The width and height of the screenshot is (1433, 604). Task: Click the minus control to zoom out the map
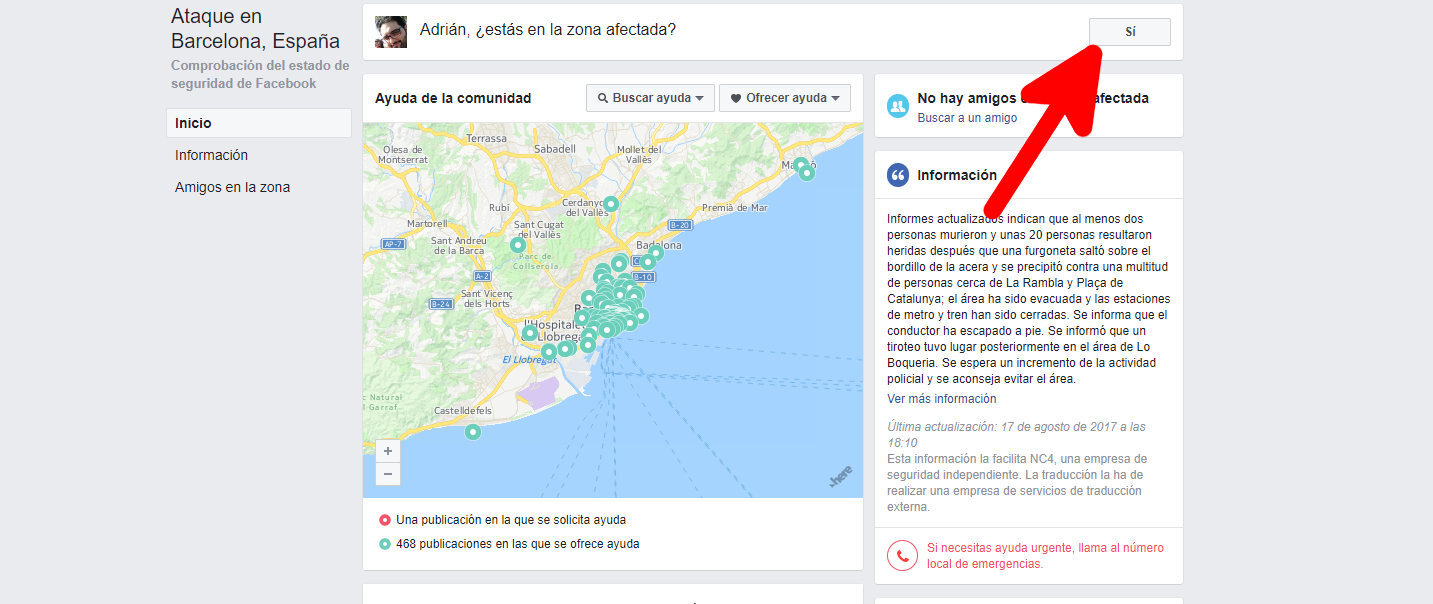coord(387,473)
